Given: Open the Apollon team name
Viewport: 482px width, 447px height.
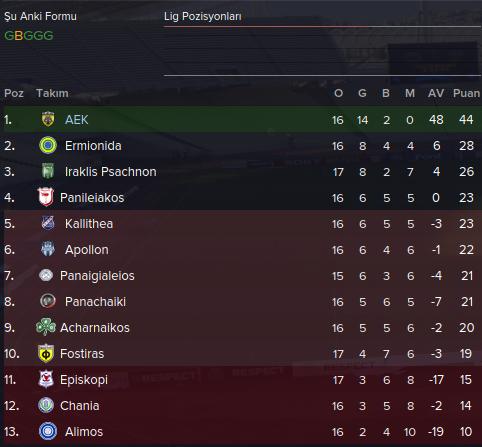Looking at the screenshot, I should pos(87,250).
